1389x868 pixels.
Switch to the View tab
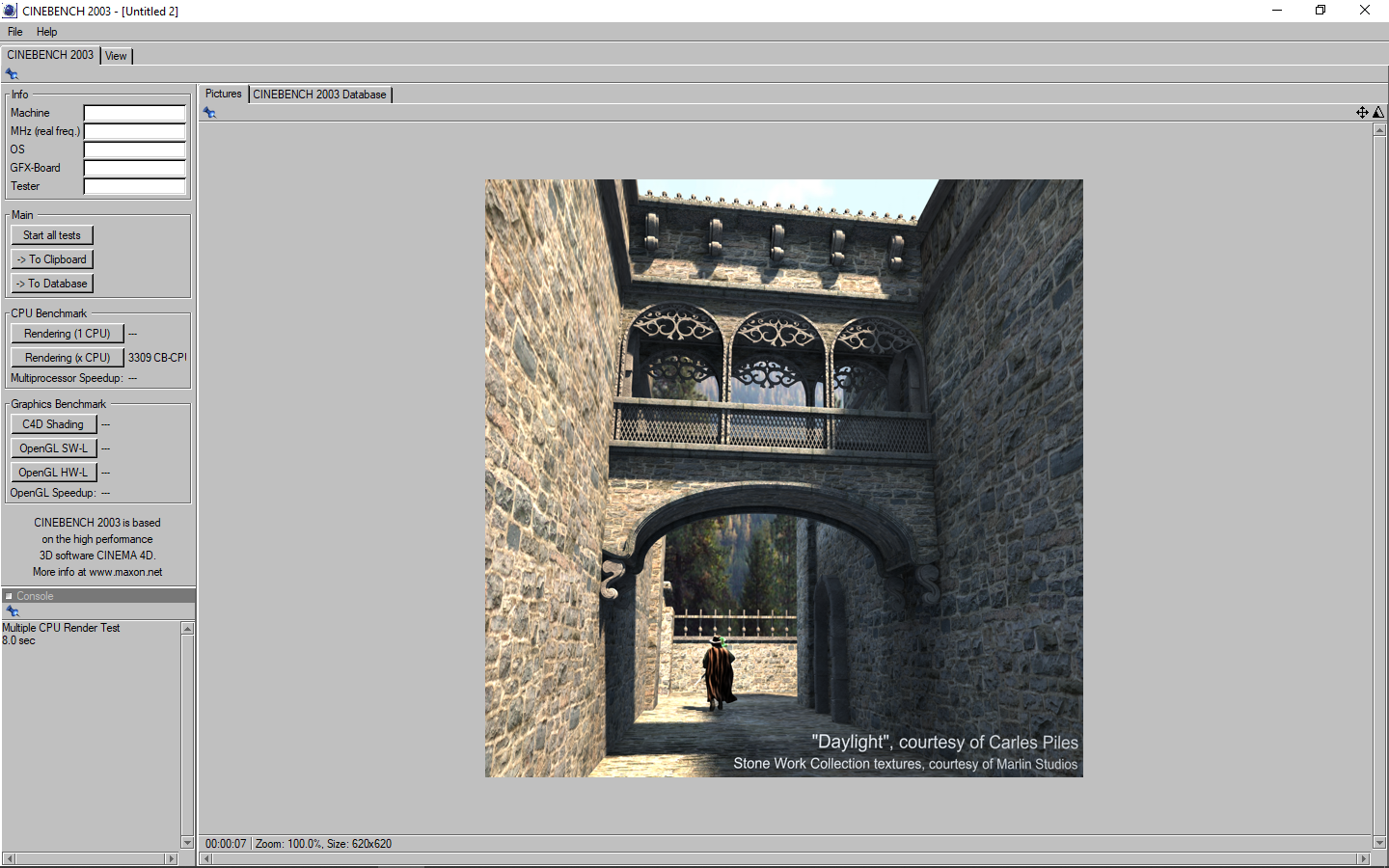point(116,56)
